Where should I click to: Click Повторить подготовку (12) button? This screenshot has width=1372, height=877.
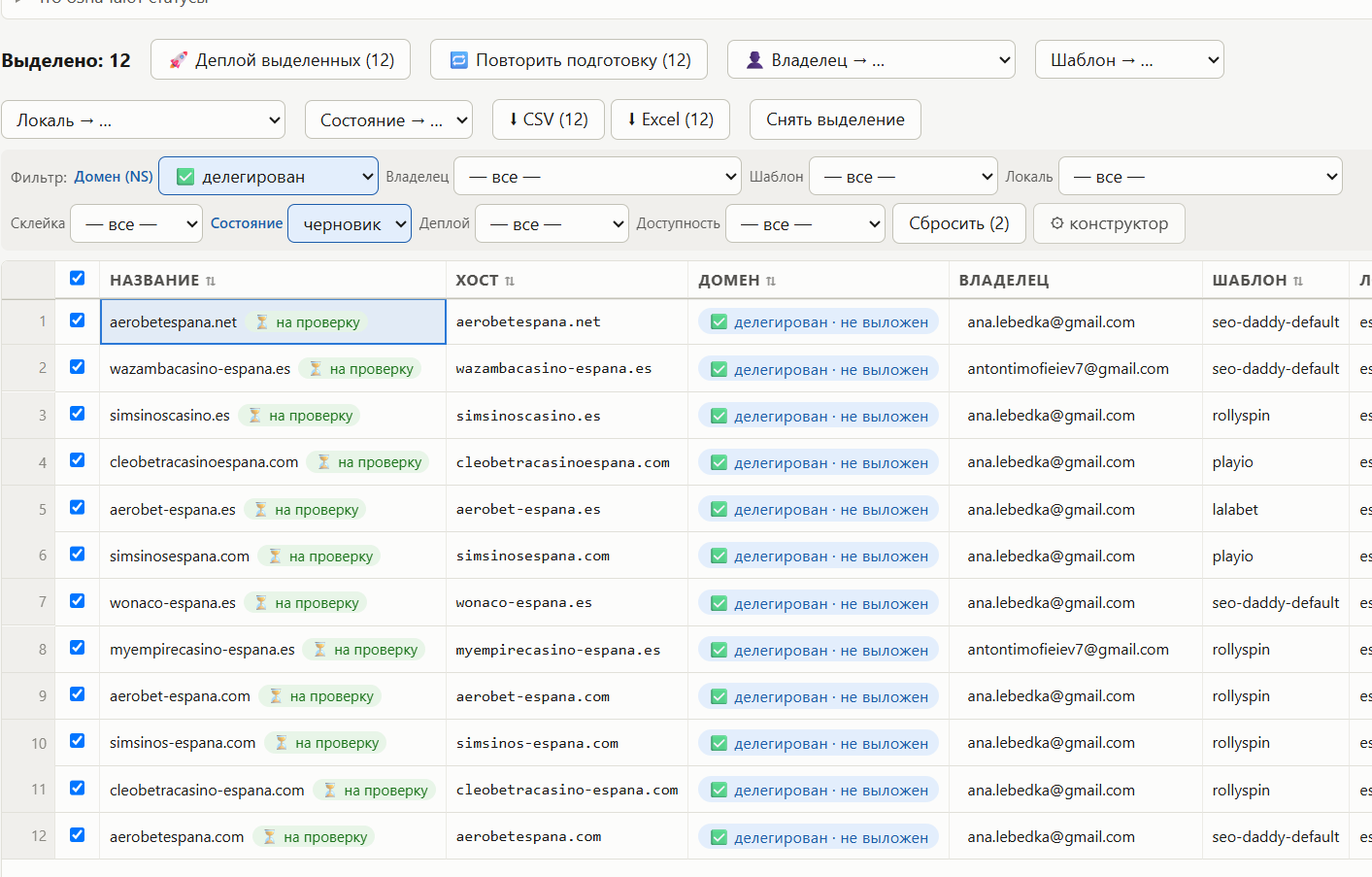[569, 60]
